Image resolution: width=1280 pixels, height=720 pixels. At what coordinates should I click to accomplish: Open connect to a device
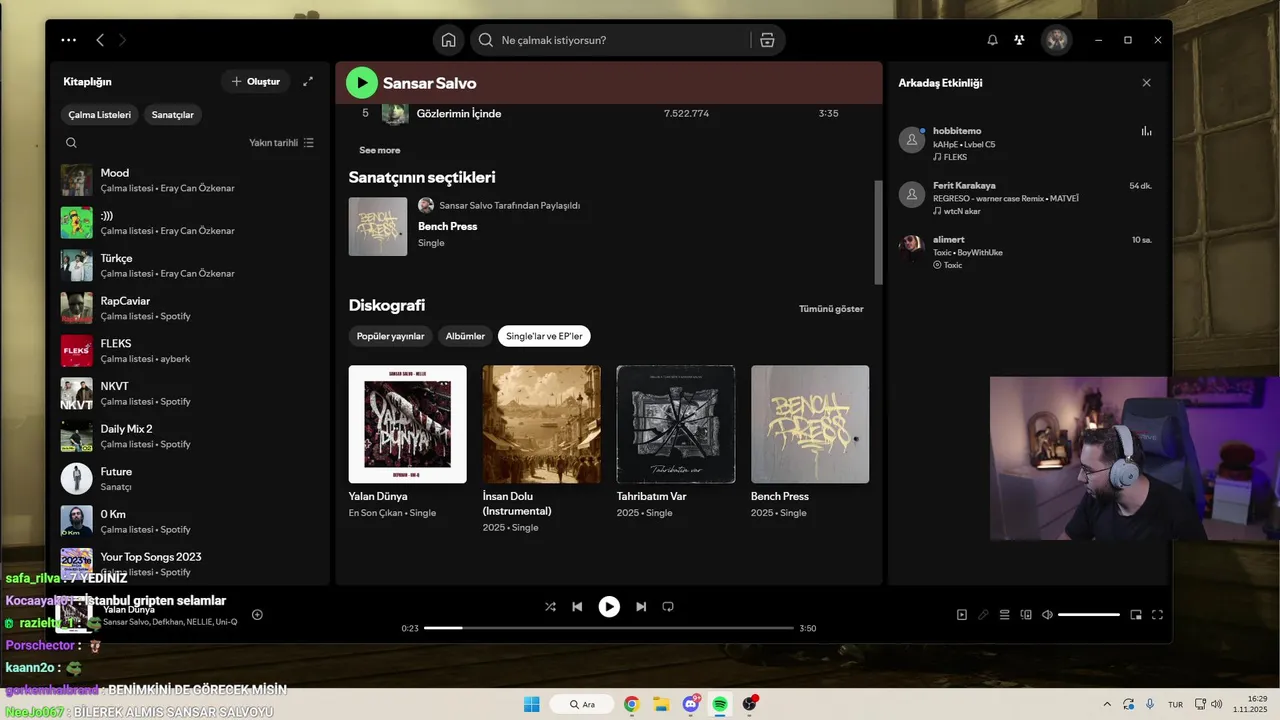tap(1026, 615)
